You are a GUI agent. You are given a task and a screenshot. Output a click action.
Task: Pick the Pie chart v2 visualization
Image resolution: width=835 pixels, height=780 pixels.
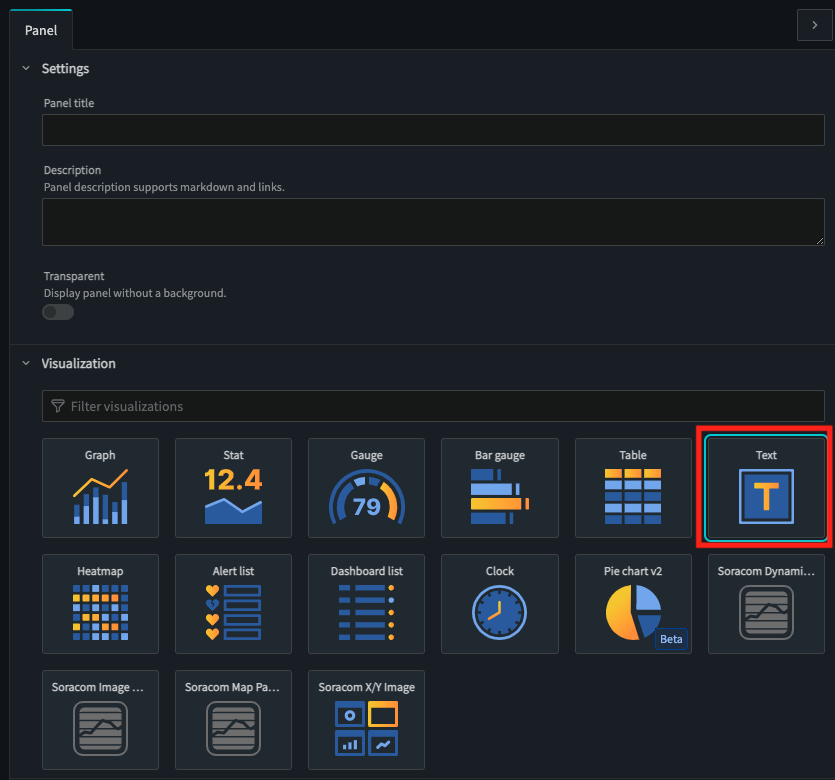(x=633, y=604)
